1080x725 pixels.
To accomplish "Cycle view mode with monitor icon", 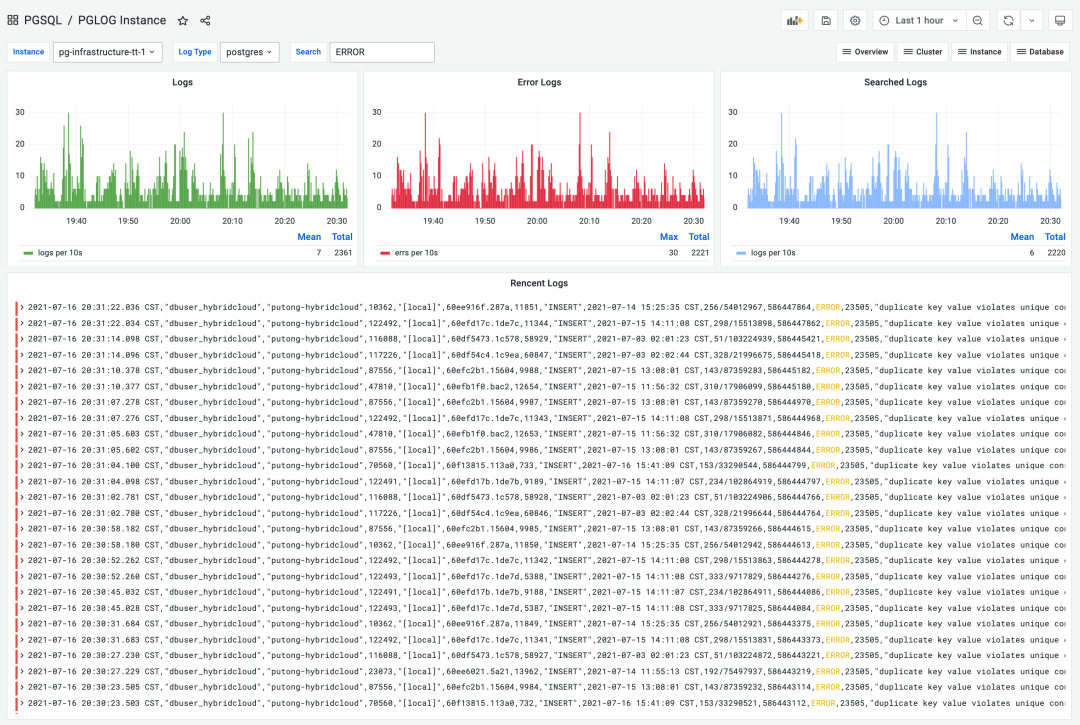I will [1060, 21].
